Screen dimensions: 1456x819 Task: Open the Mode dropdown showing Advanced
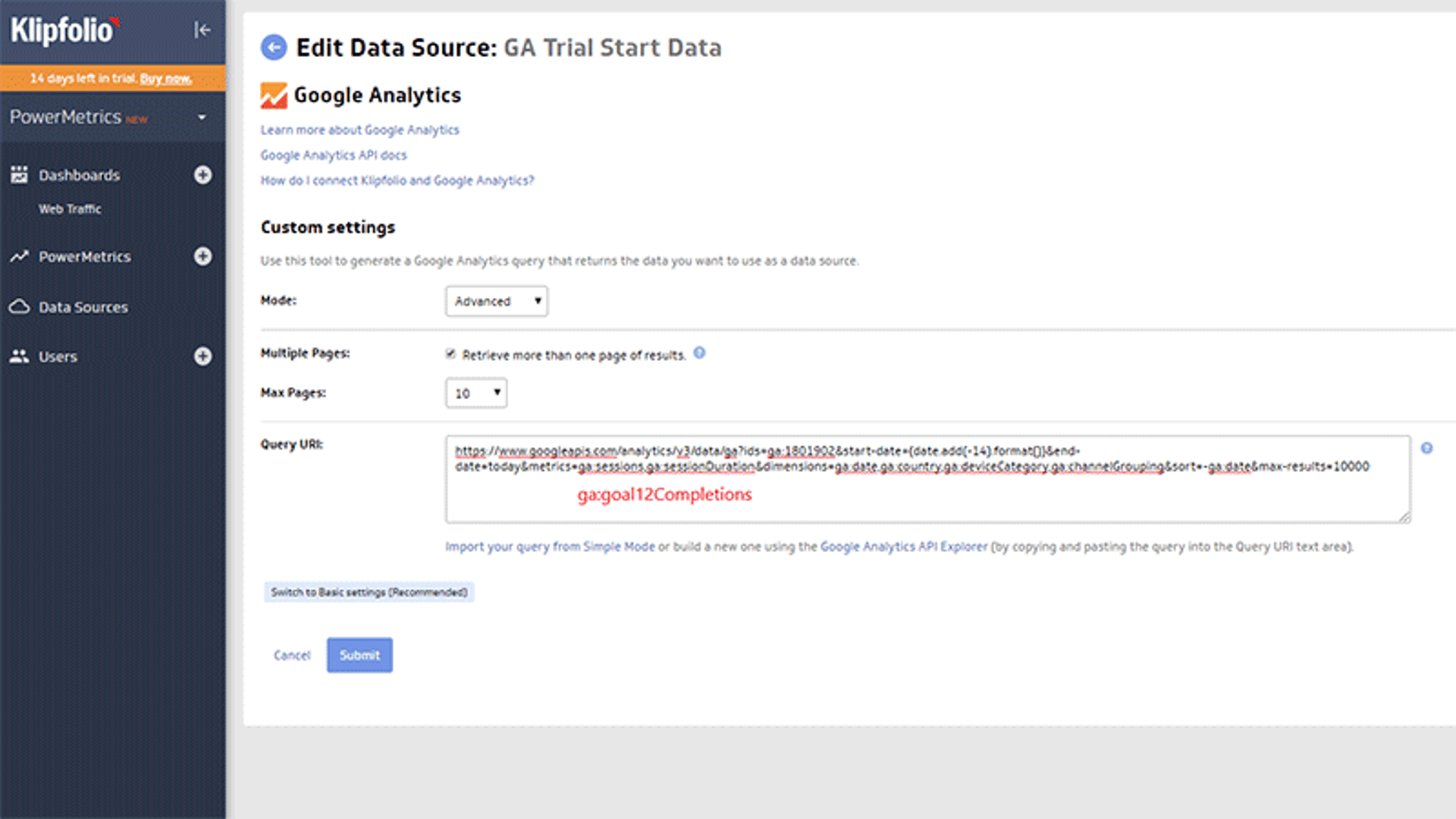pyautogui.click(x=496, y=301)
